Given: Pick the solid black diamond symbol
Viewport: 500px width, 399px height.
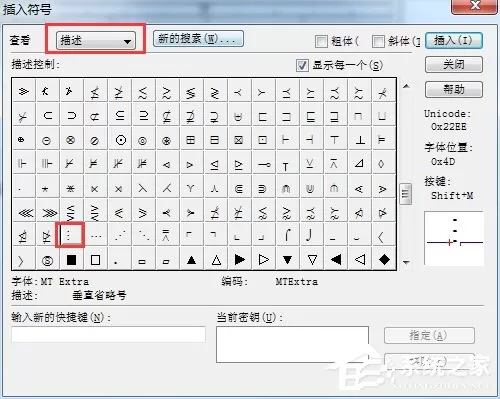Looking at the screenshot, I should 384,259.
